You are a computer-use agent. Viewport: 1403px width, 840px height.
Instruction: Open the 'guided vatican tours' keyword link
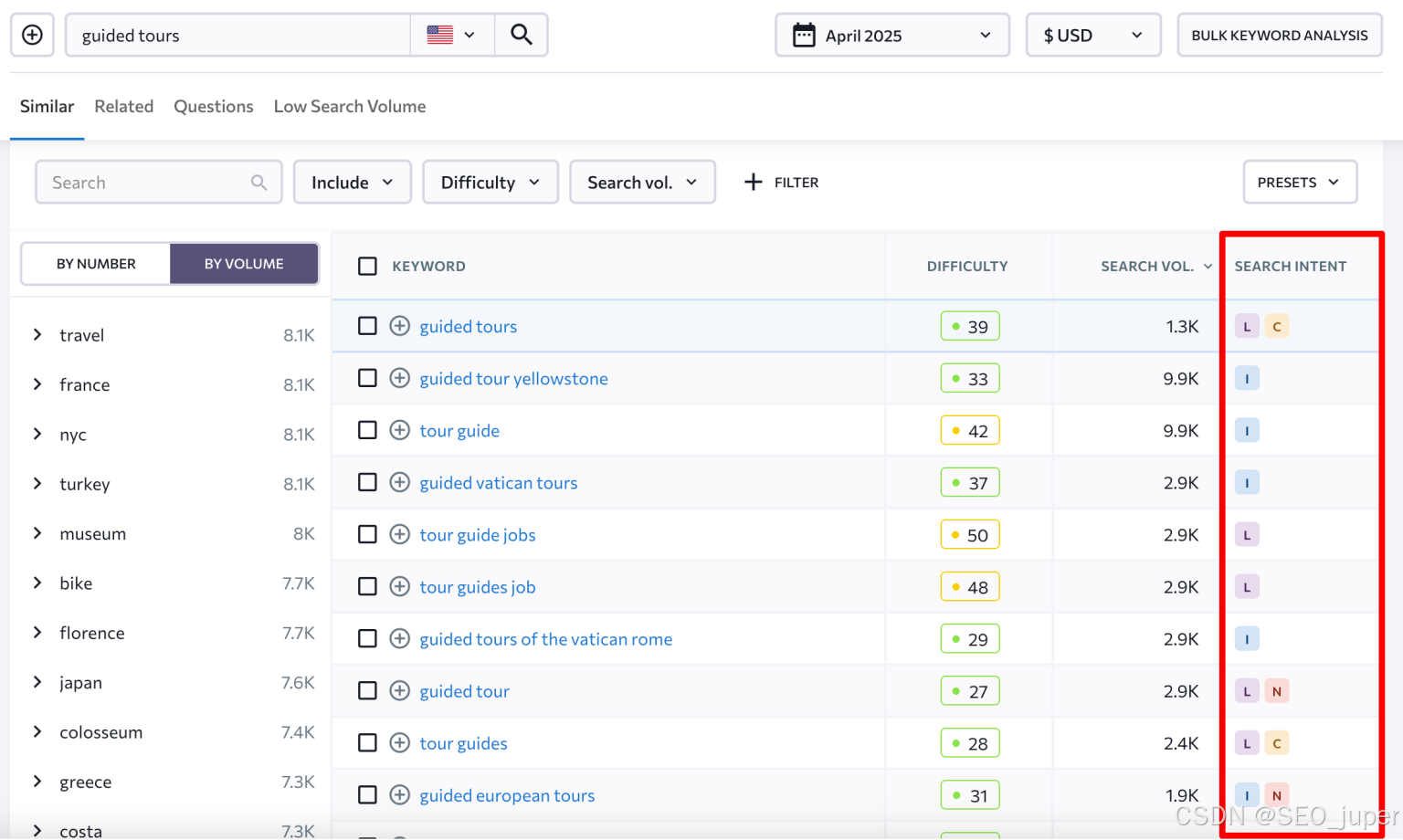(498, 482)
